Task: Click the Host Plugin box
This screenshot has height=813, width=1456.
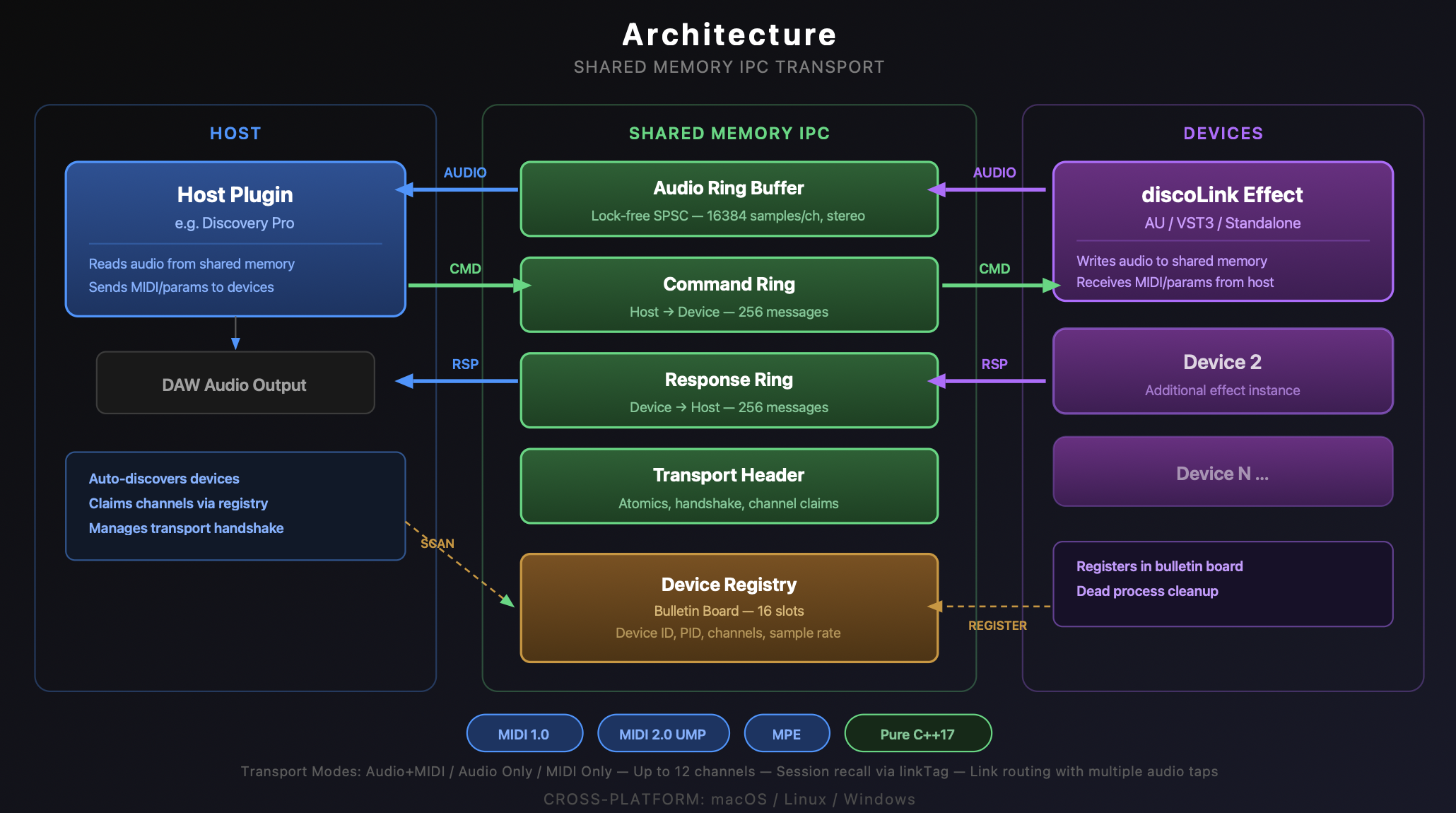Action: pyautogui.click(x=235, y=239)
